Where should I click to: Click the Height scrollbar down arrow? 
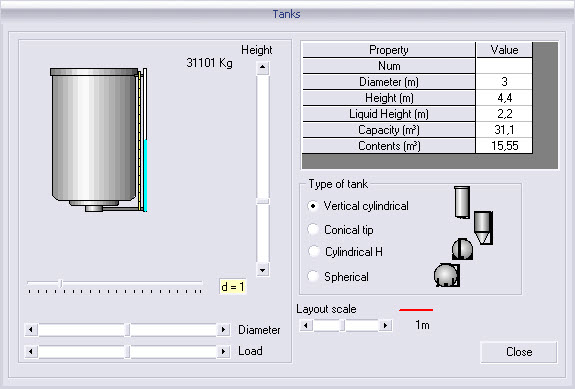[x=263, y=270]
